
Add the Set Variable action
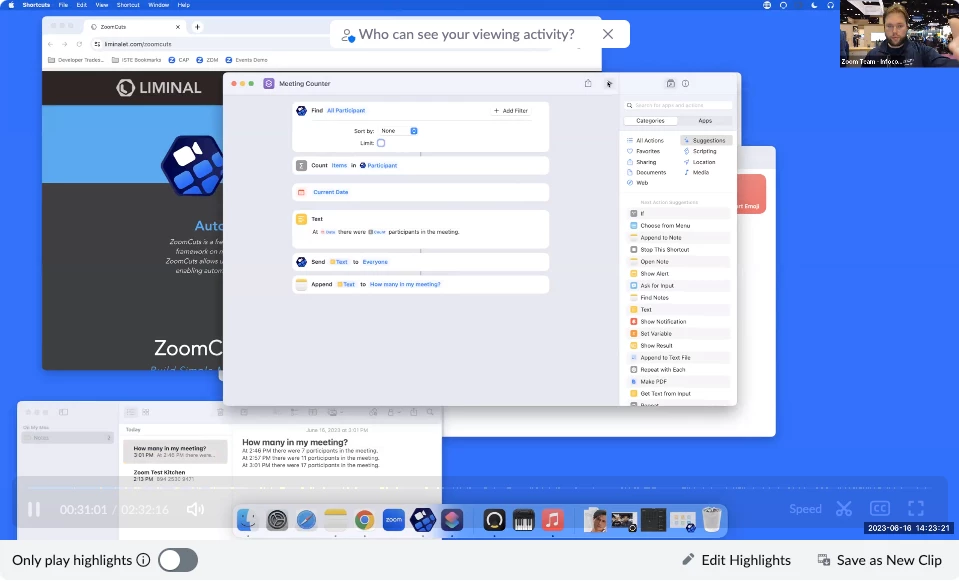[x=679, y=334]
